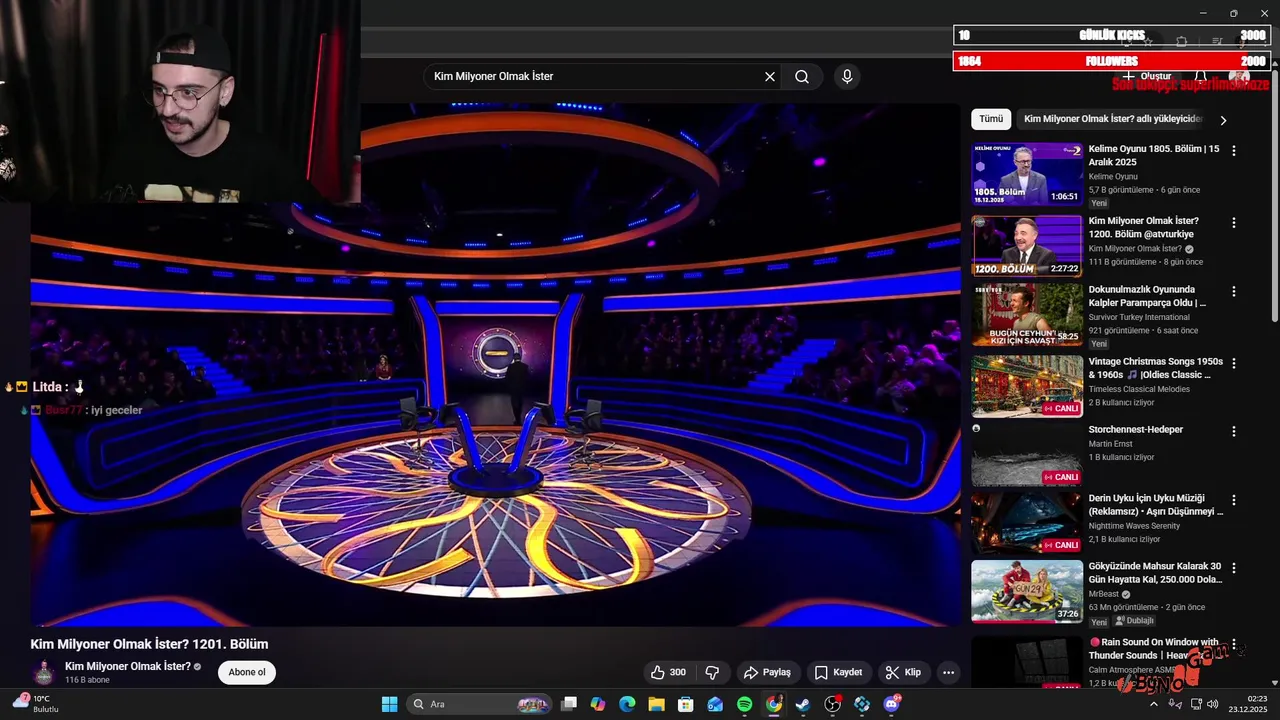Open options for 1200. Bölüm video

click(x=1233, y=223)
